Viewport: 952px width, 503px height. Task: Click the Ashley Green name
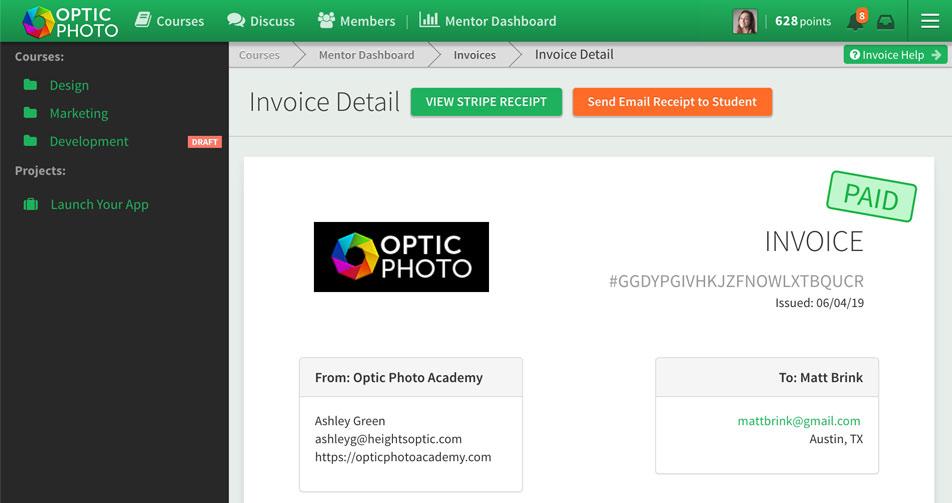click(350, 421)
